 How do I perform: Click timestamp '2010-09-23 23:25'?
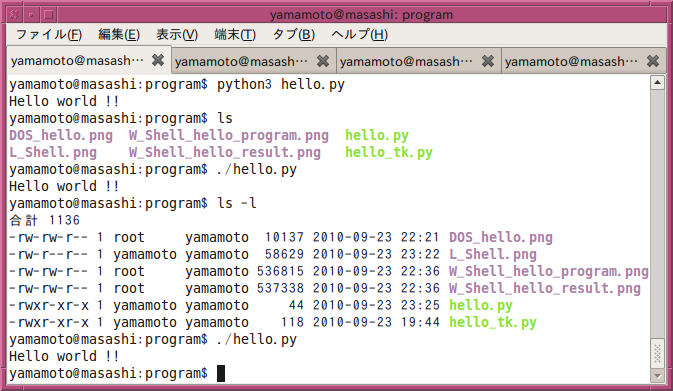point(376,305)
